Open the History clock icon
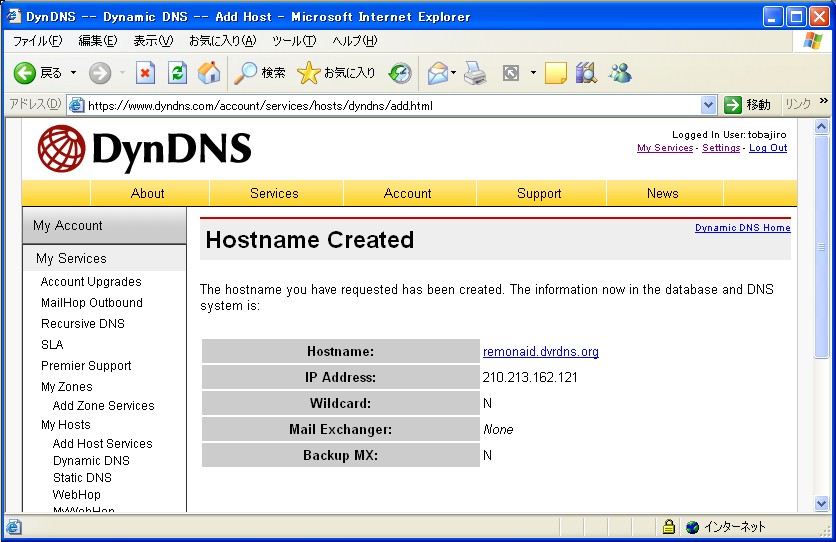 pyautogui.click(x=400, y=73)
